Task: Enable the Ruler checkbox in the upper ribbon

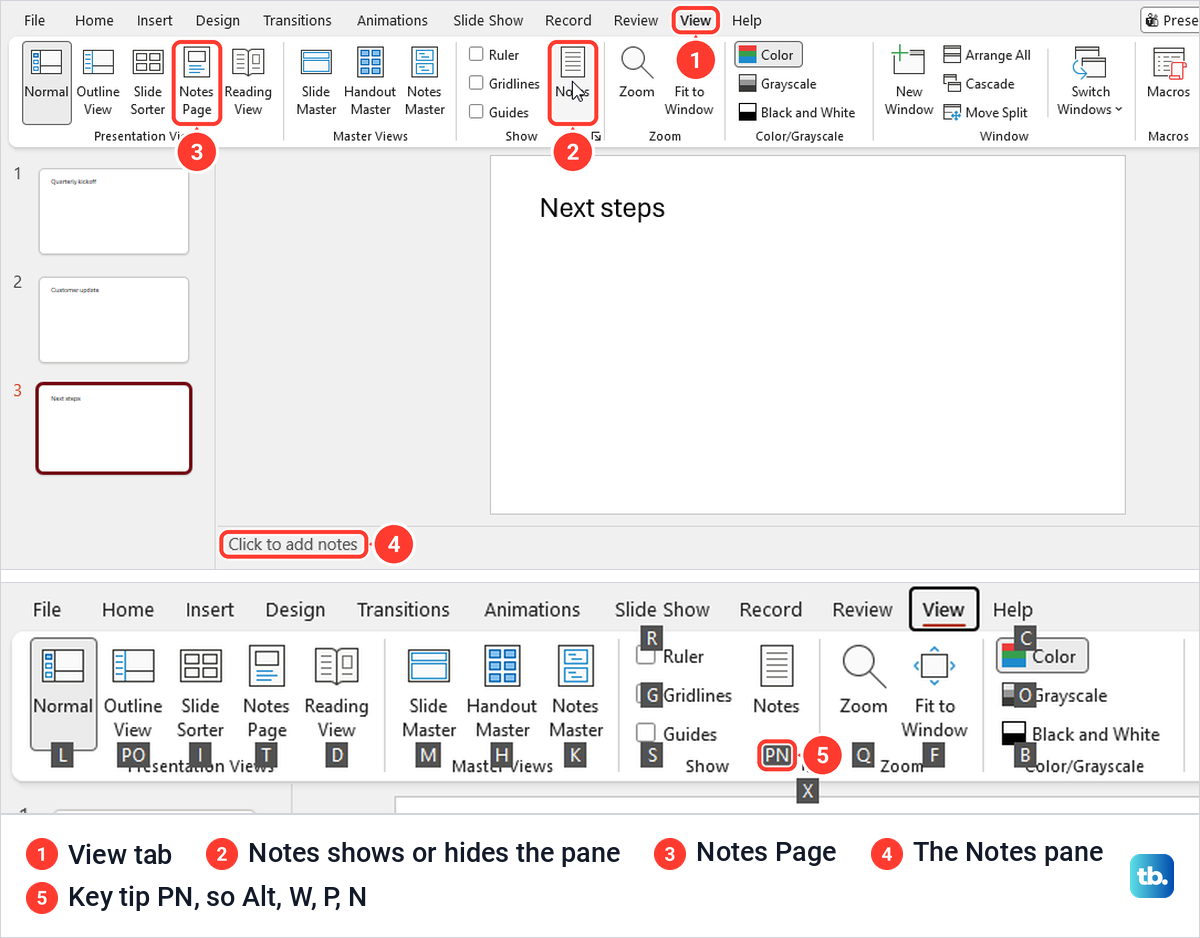Action: click(477, 55)
